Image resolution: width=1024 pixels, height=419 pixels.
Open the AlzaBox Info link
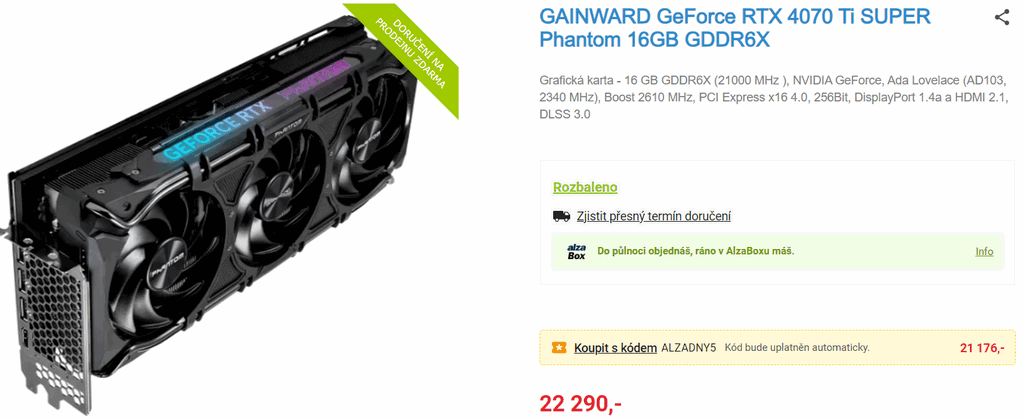[x=984, y=251]
